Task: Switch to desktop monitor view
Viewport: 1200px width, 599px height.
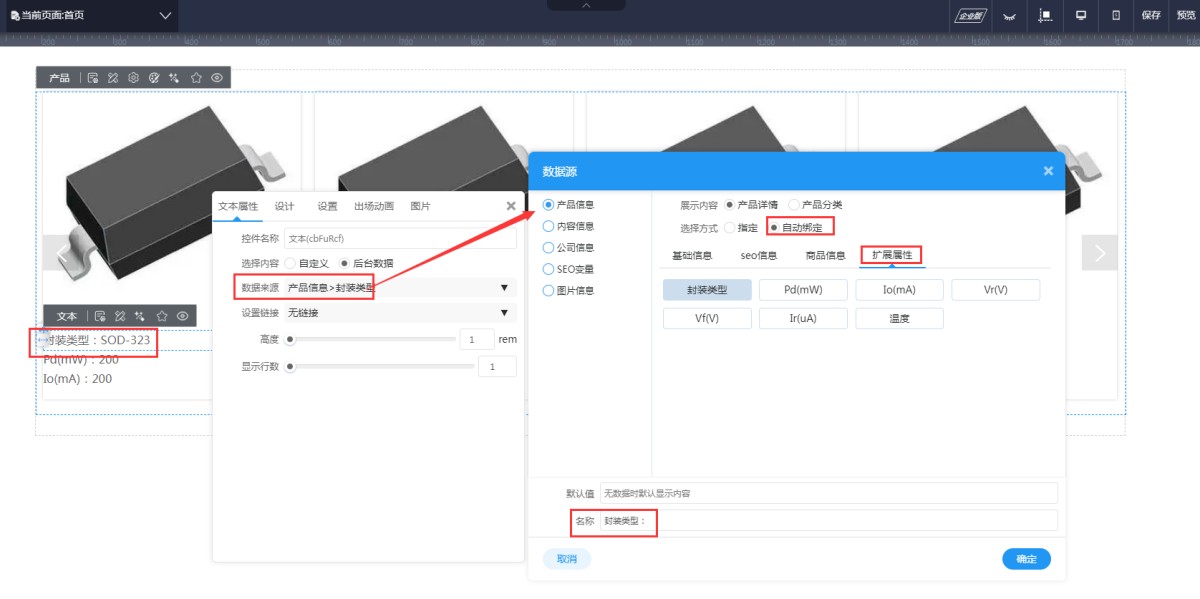Action: (1081, 15)
